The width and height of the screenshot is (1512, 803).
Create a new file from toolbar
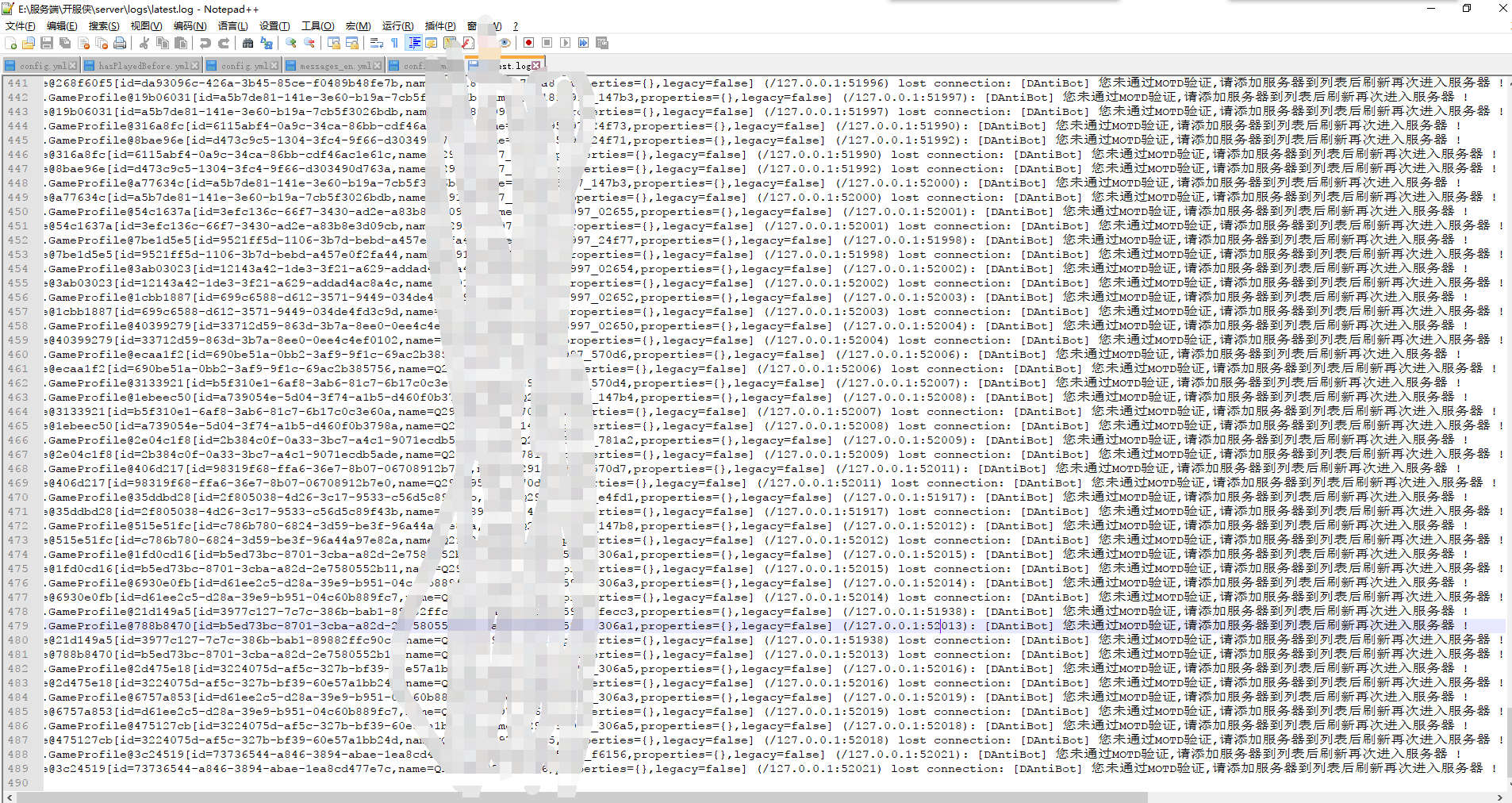[x=11, y=43]
